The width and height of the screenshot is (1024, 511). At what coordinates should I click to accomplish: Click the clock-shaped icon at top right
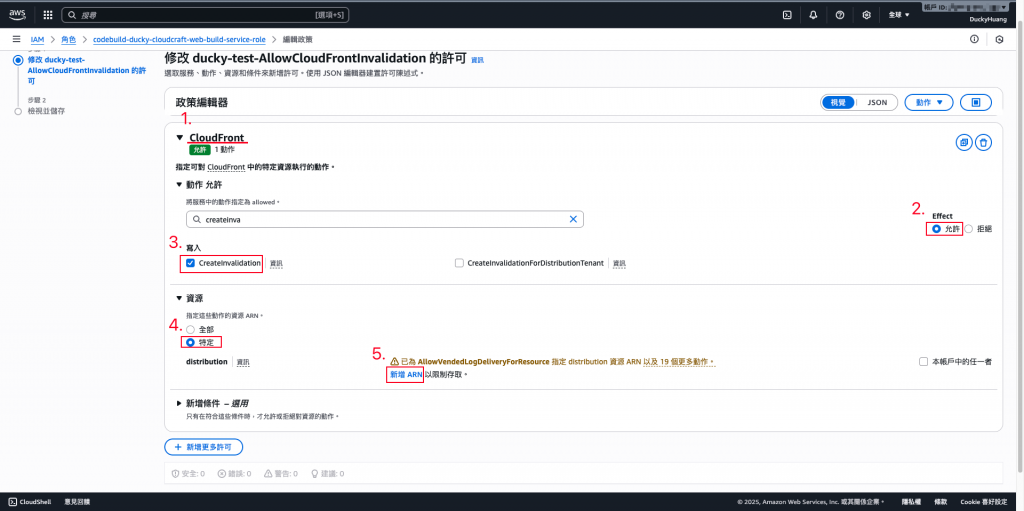999,39
